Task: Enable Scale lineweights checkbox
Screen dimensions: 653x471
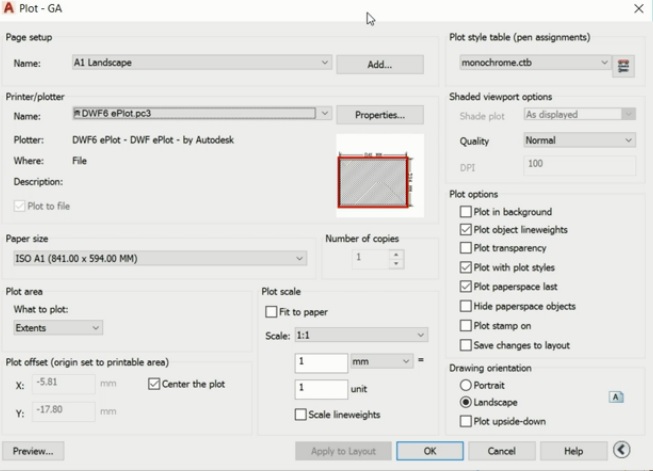Action: [301, 414]
